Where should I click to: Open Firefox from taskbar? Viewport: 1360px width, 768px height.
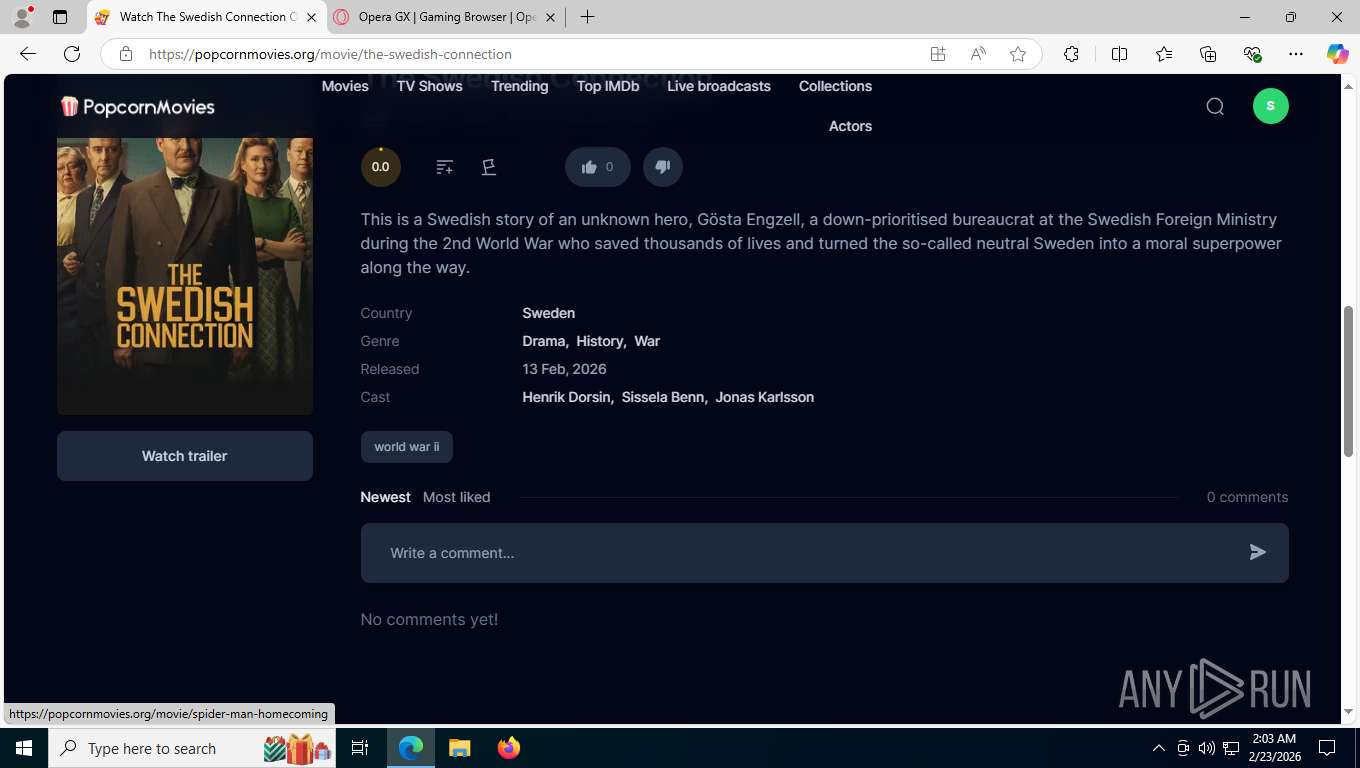click(x=509, y=748)
